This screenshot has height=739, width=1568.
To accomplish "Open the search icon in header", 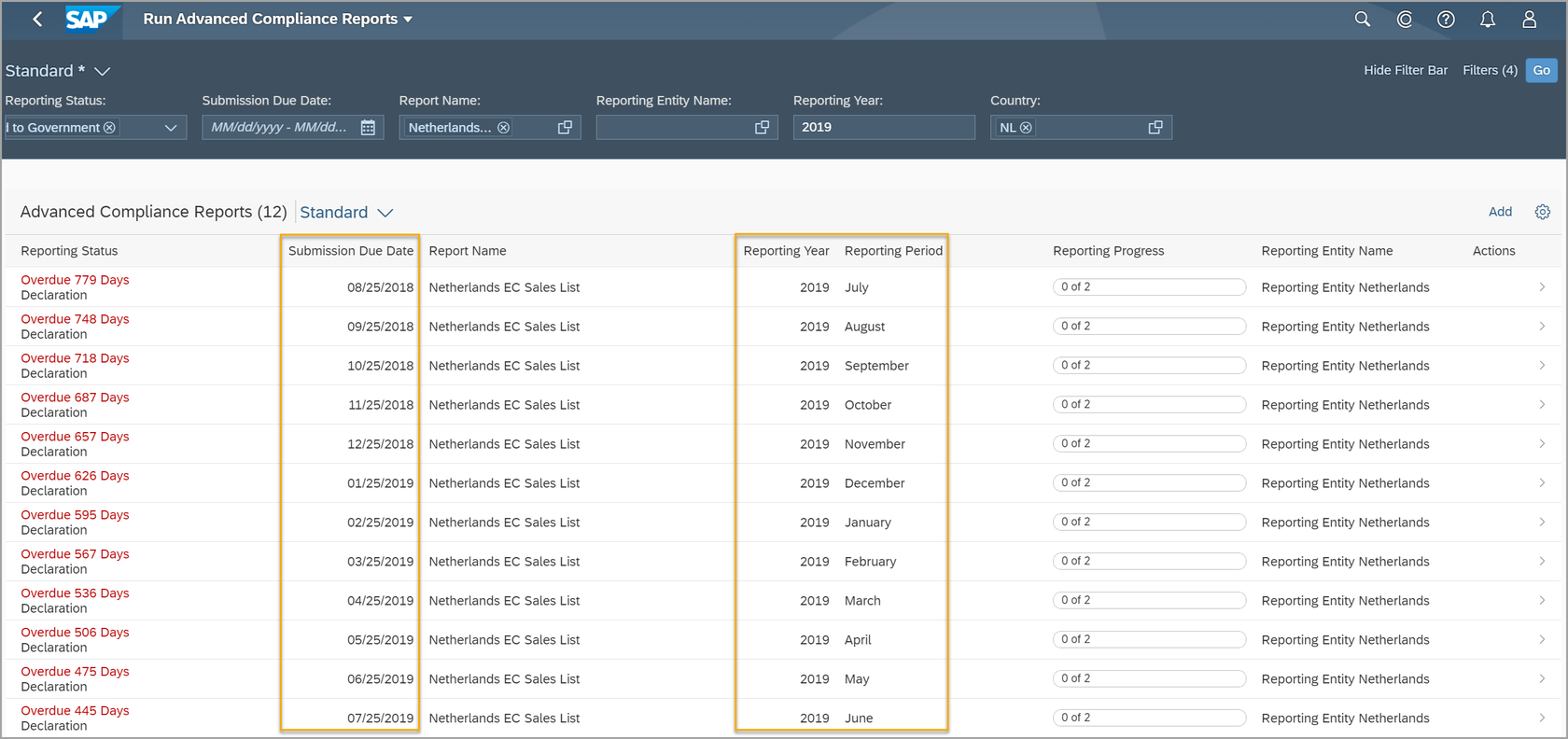I will 1363,19.
